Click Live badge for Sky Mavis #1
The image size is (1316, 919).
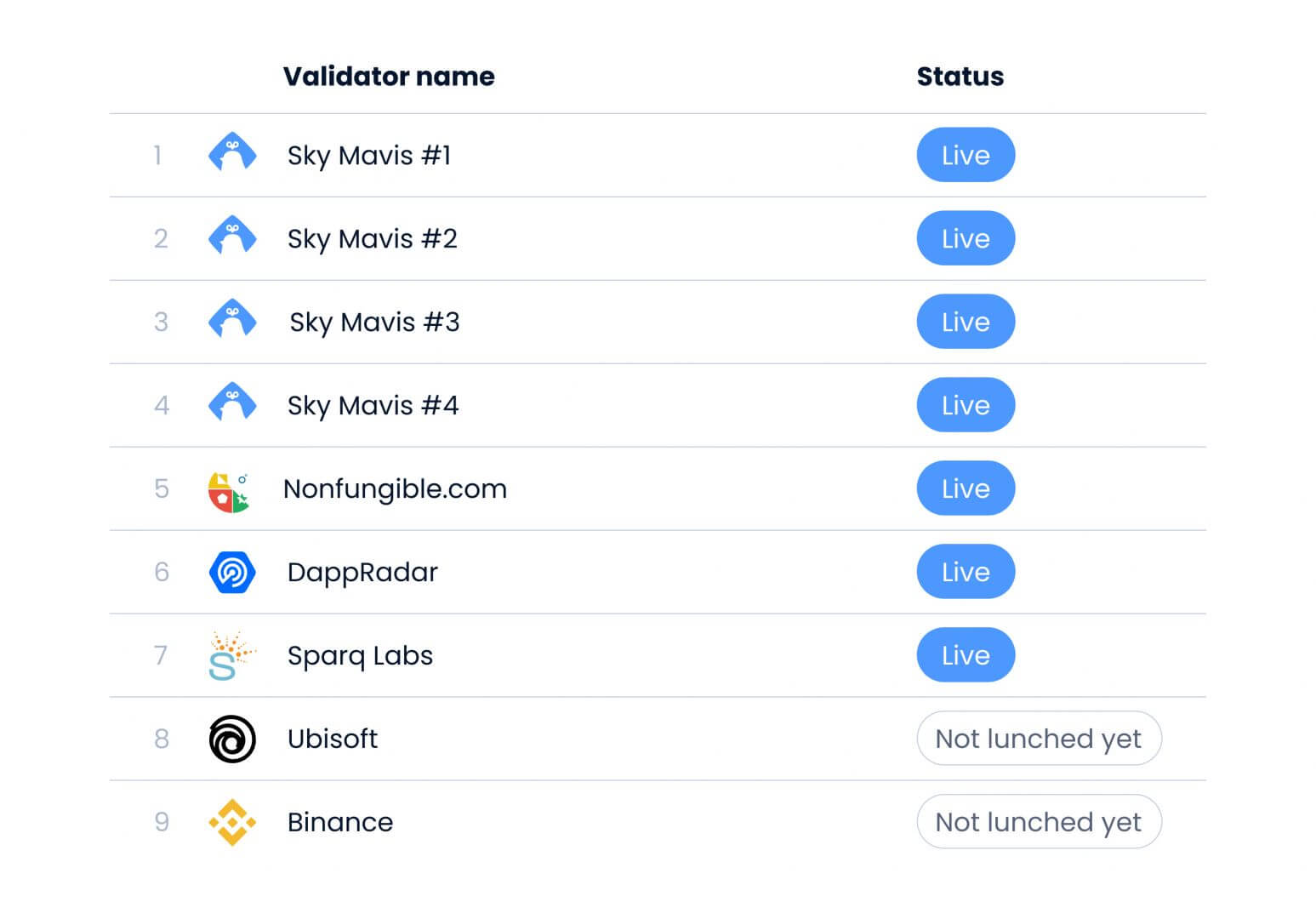coord(966,155)
